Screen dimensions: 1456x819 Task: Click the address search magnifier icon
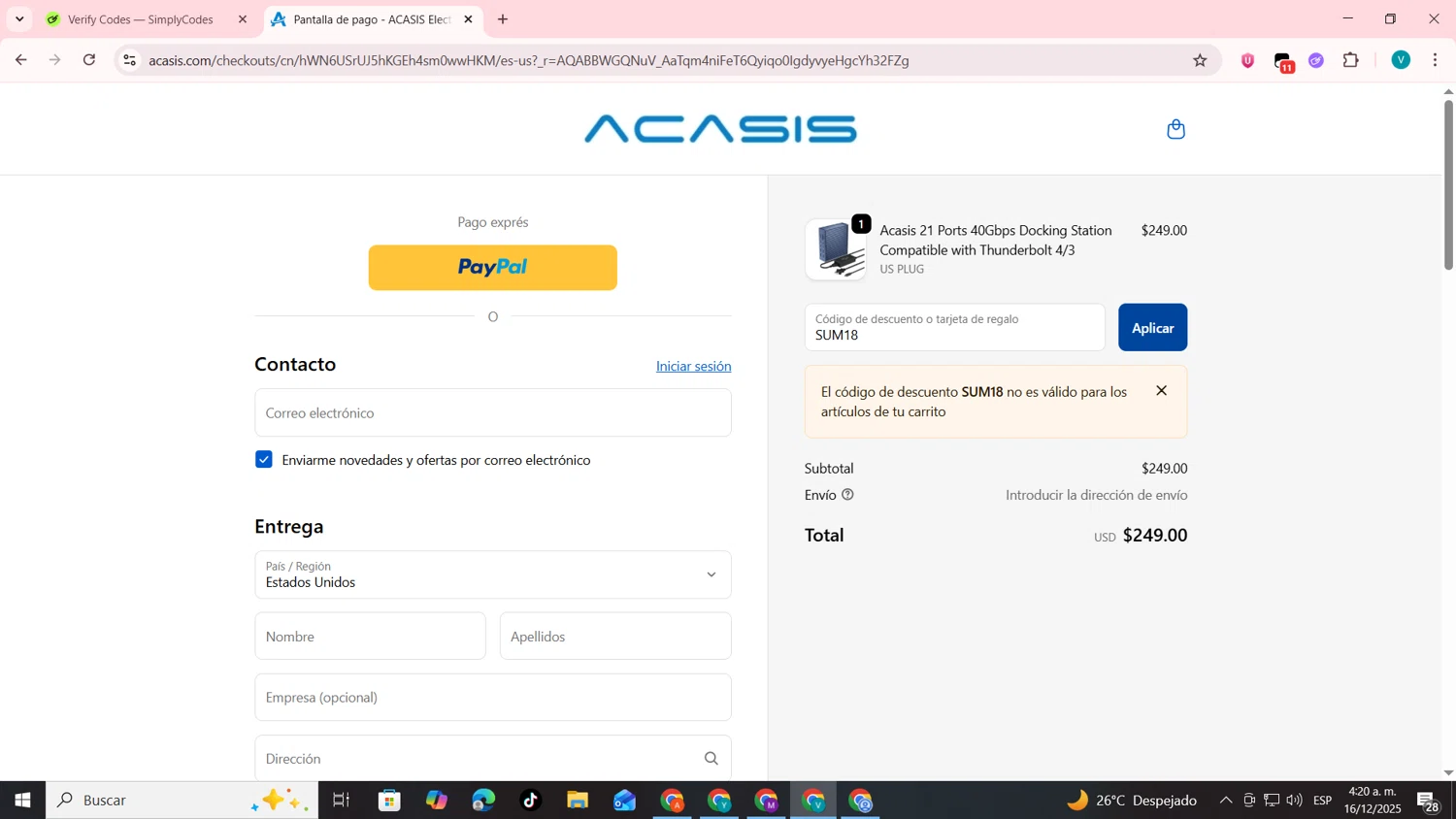point(711,759)
